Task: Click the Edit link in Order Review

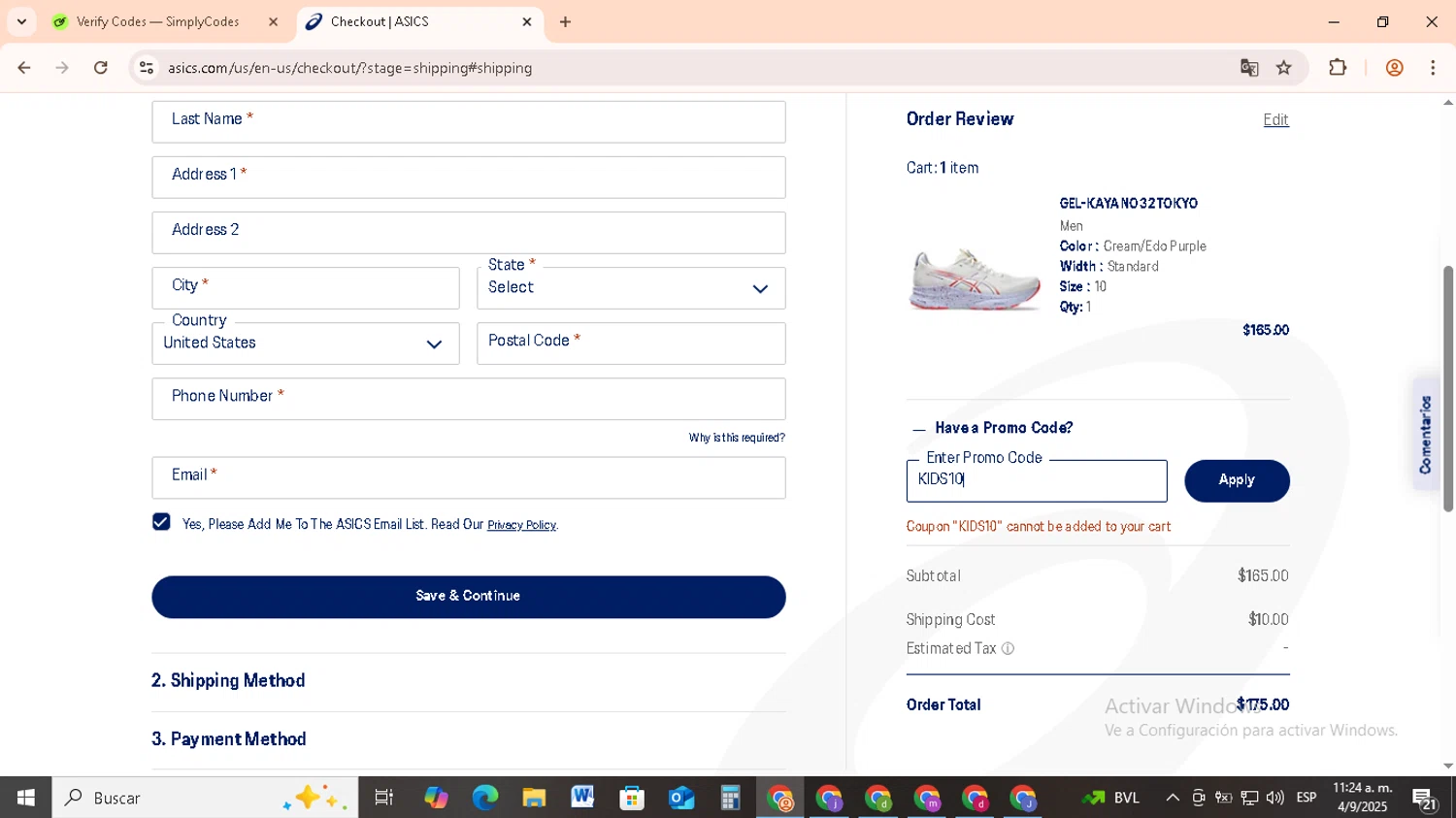Action: click(x=1275, y=120)
